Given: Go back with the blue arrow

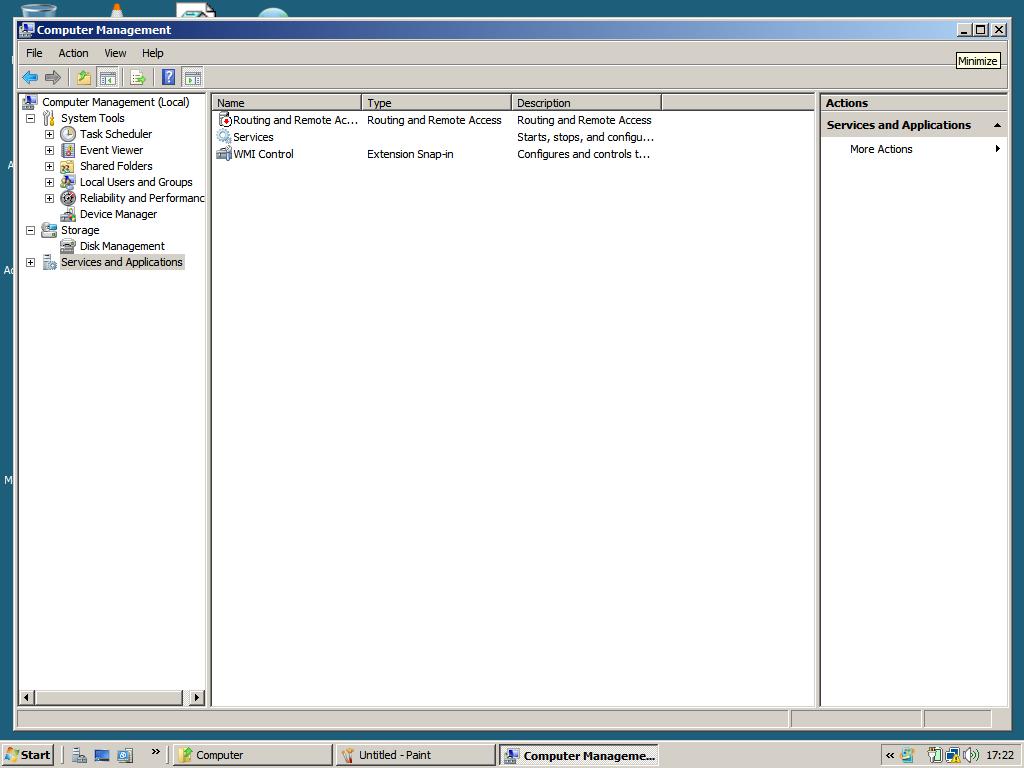Looking at the screenshot, I should [29, 78].
